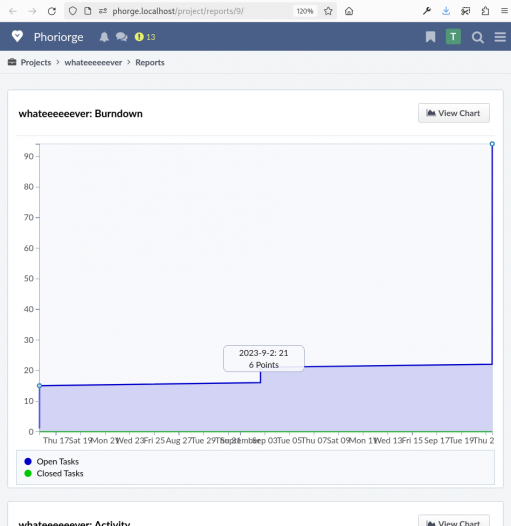The height and width of the screenshot is (526, 511).
Task: Open site permissions icon in address bar
Action: (103, 11)
